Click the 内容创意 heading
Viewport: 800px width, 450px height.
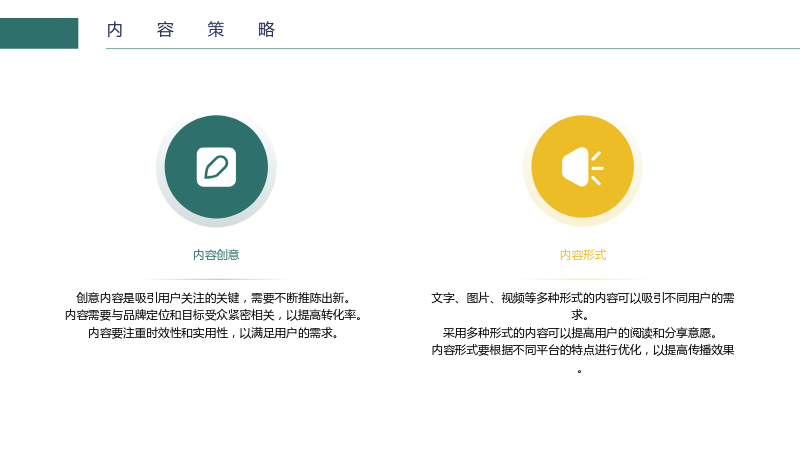[x=216, y=255]
